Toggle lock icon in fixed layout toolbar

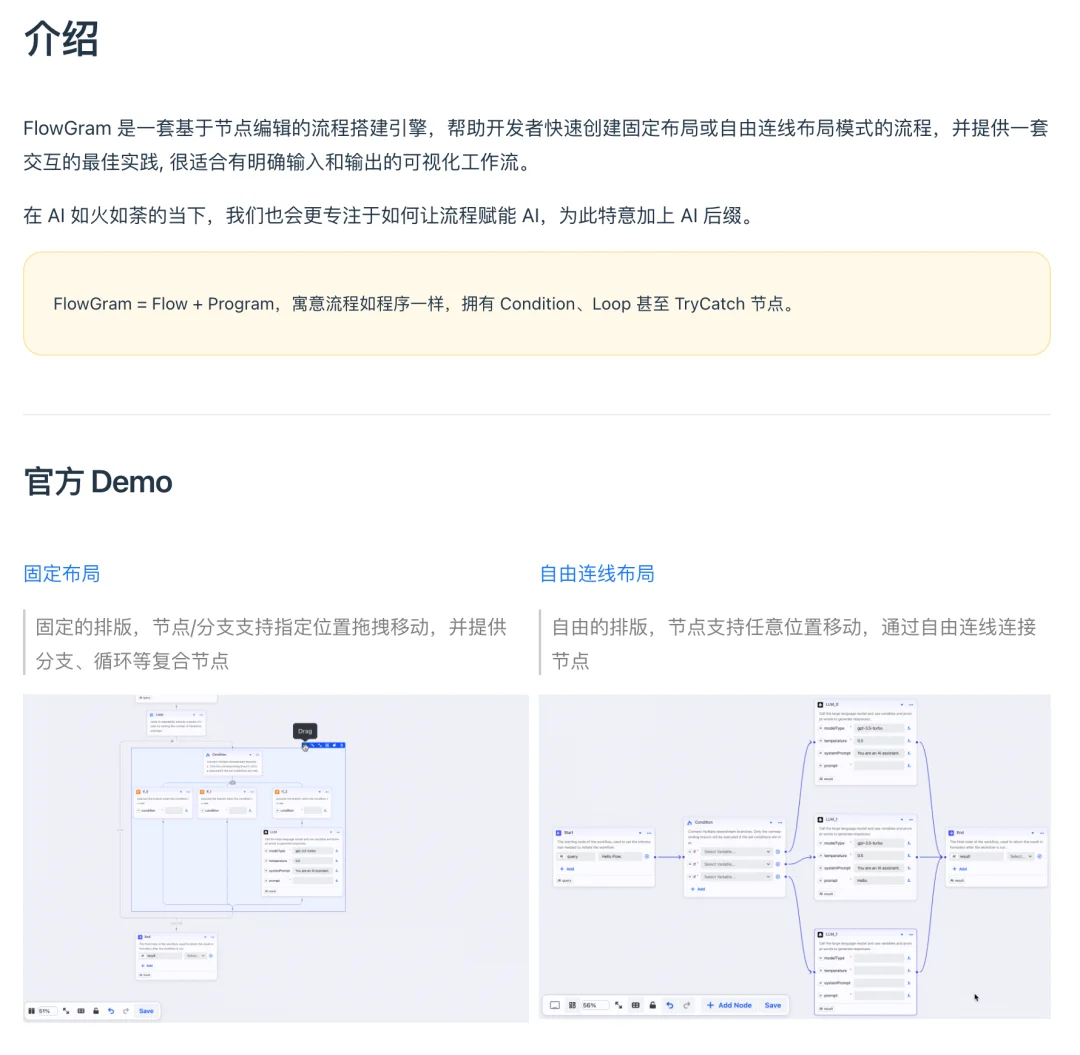pos(96,1011)
